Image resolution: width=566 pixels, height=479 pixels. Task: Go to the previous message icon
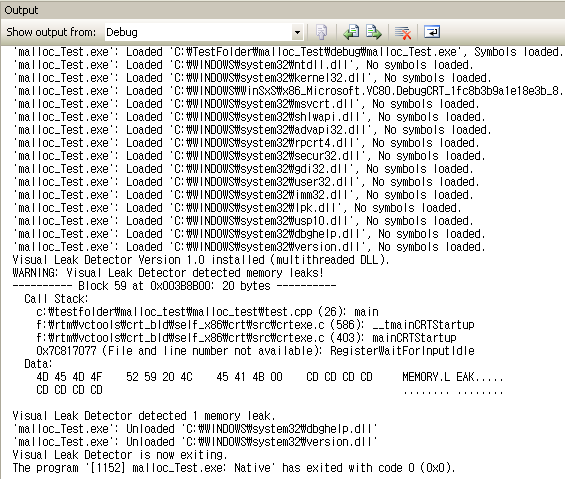(351, 32)
